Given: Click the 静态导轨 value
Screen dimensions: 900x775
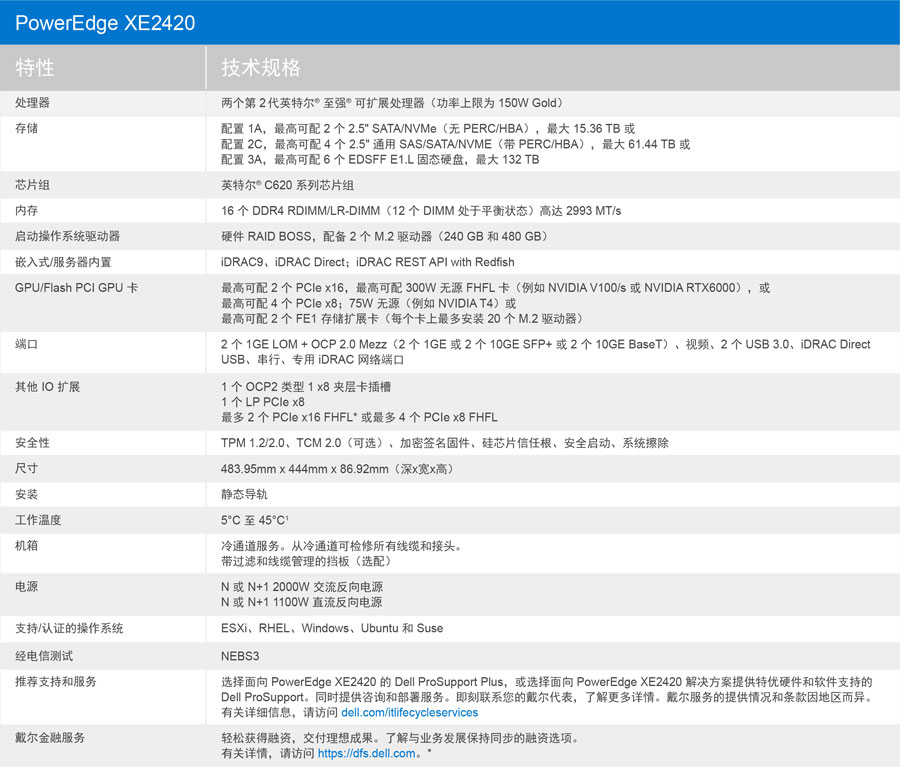Looking at the screenshot, I should [244, 494].
